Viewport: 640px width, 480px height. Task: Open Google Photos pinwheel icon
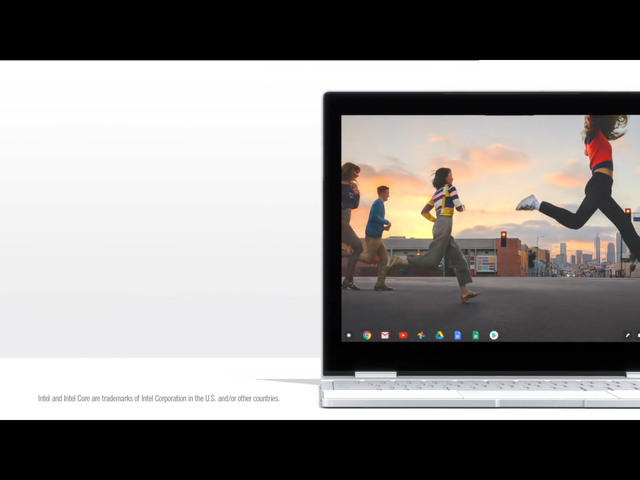click(421, 336)
